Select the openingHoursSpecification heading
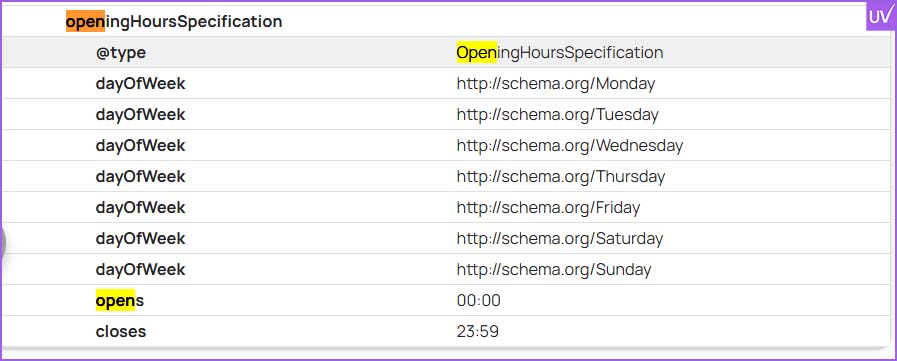897x361 pixels. [x=174, y=22]
